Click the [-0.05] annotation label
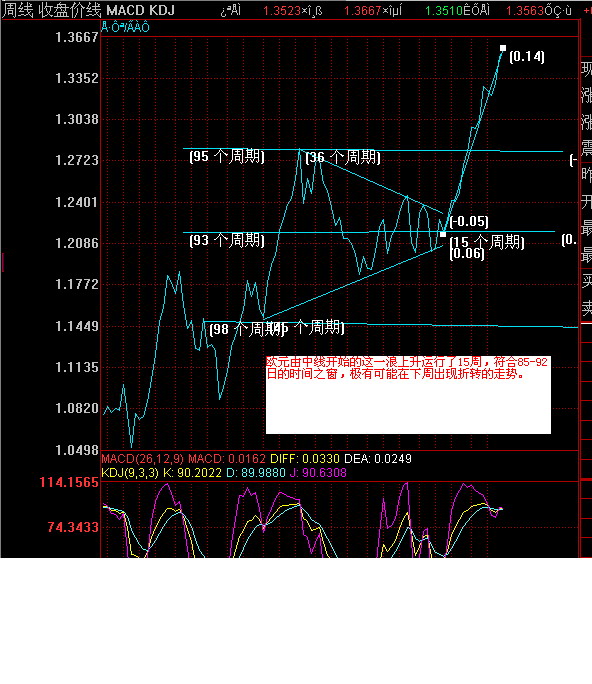592x684 pixels. 469,221
